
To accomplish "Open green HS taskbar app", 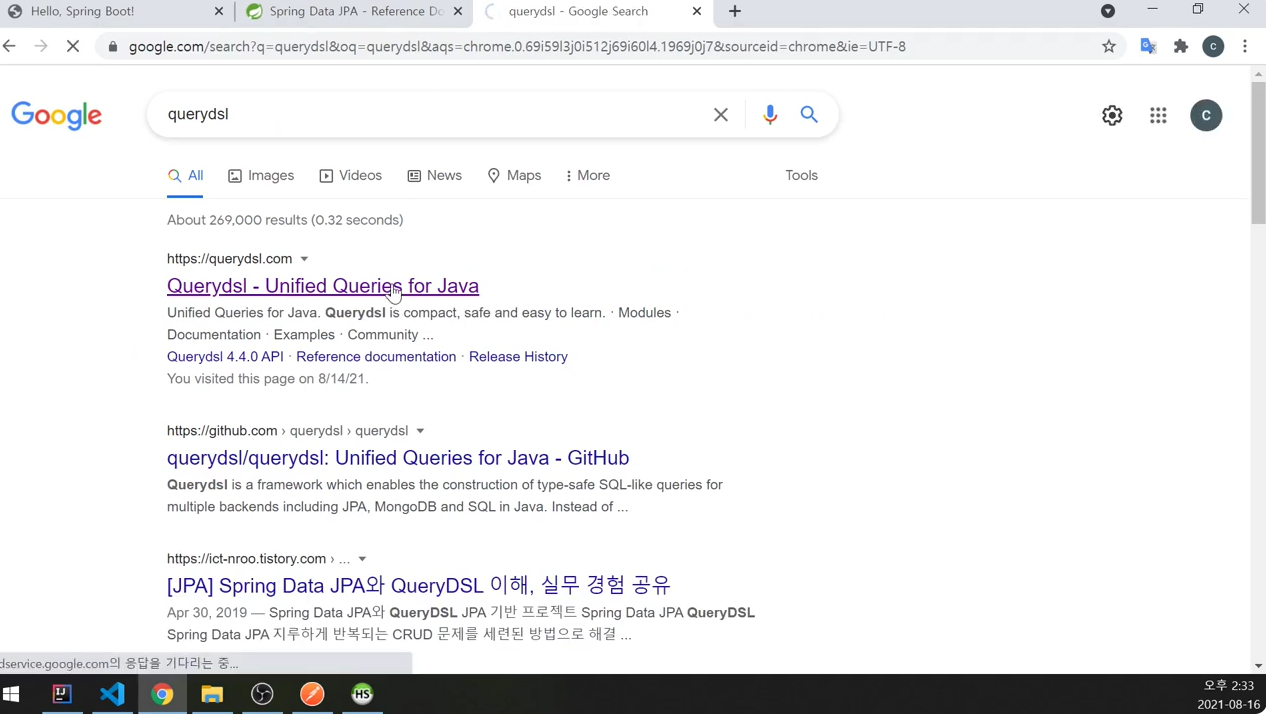I will coord(362,694).
